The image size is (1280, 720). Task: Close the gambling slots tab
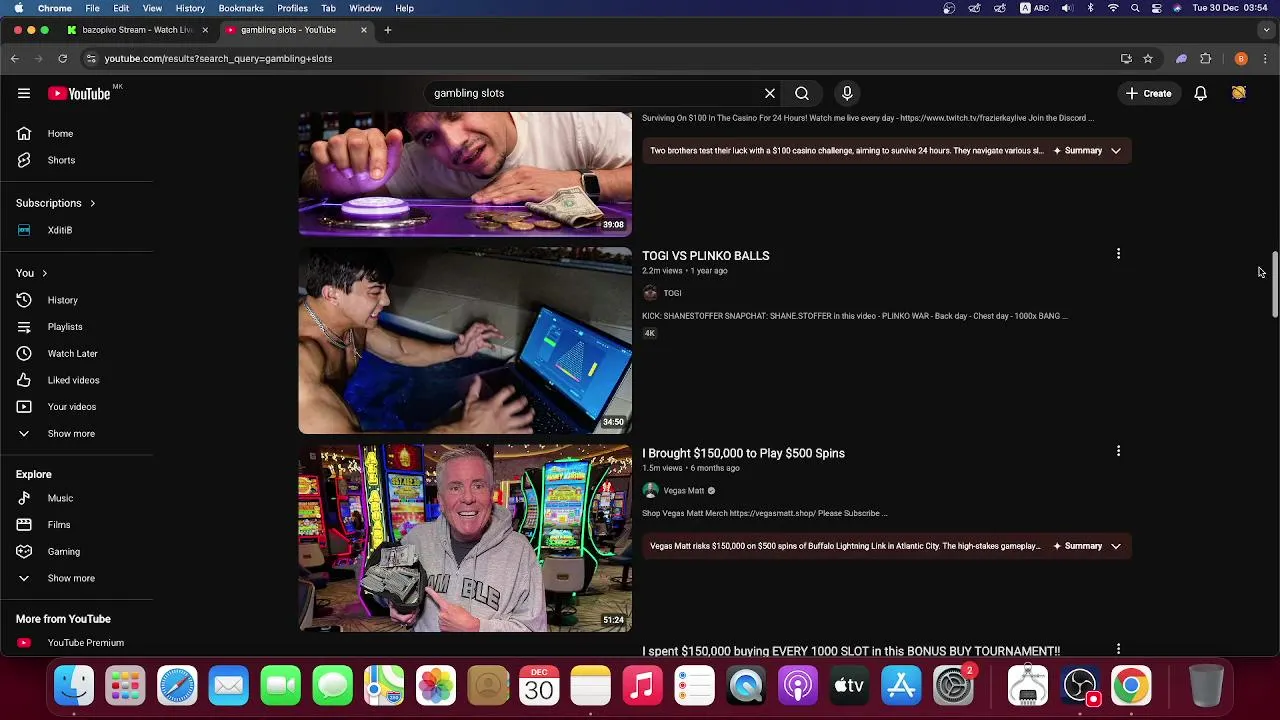pos(364,30)
